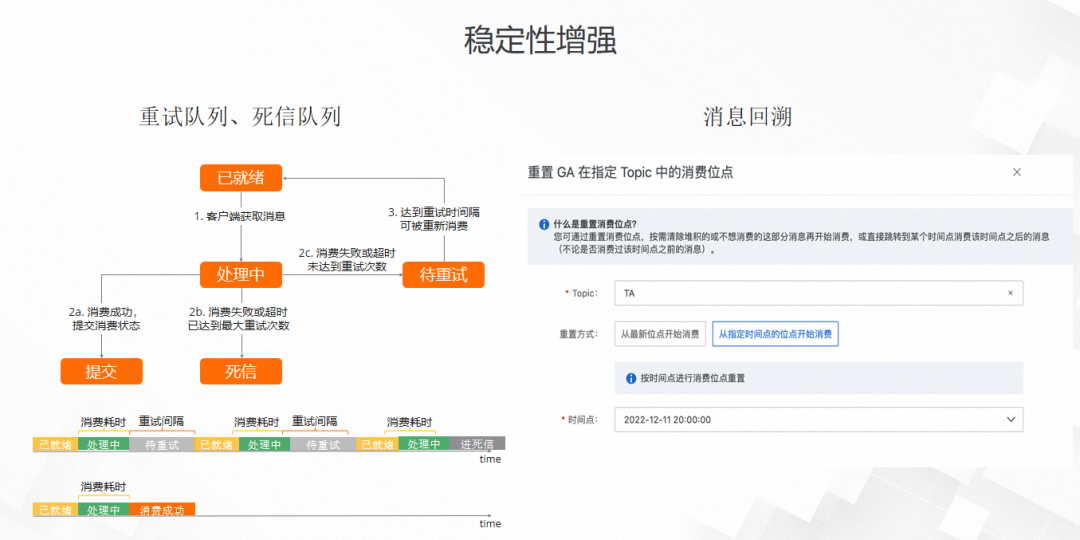
Task: Select the orange 已就绪 flowchart node
Action: 241,178
